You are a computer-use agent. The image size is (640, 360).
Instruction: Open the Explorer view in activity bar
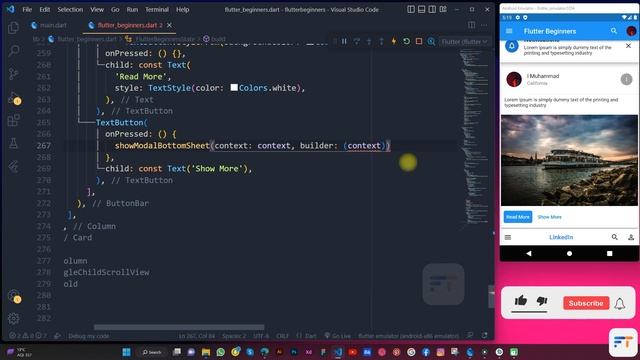tap(13, 27)
